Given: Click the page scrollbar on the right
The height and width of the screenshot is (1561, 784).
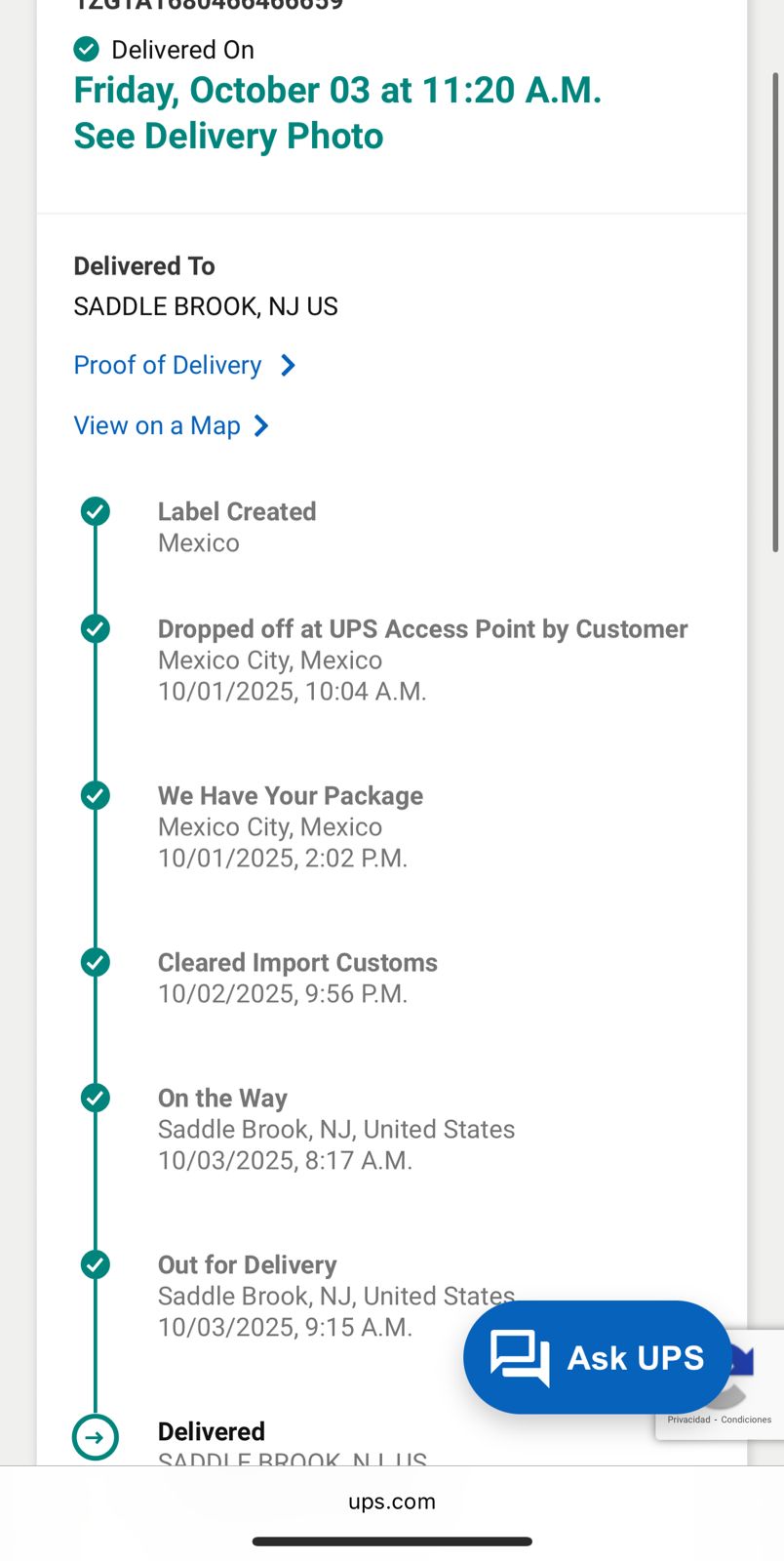Looking at the screenshot, I should pos(776,312).
